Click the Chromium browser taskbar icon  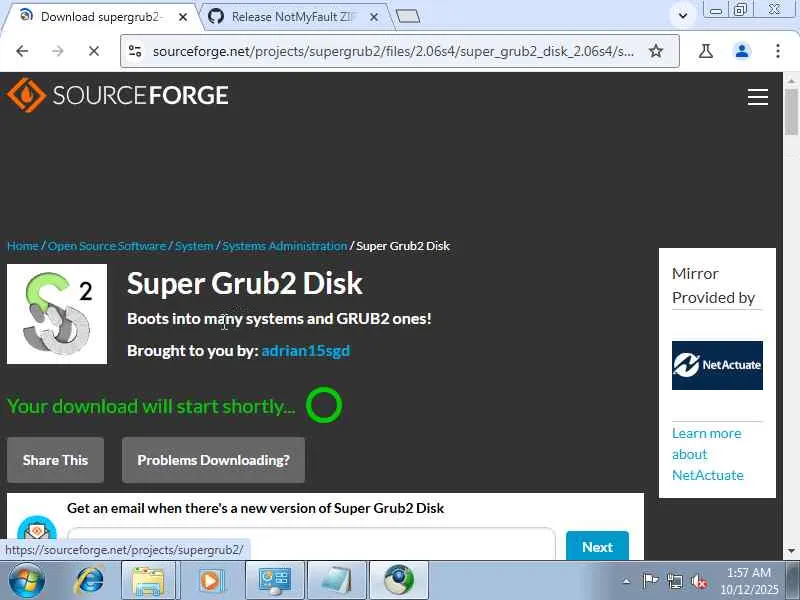click(399, 581)
